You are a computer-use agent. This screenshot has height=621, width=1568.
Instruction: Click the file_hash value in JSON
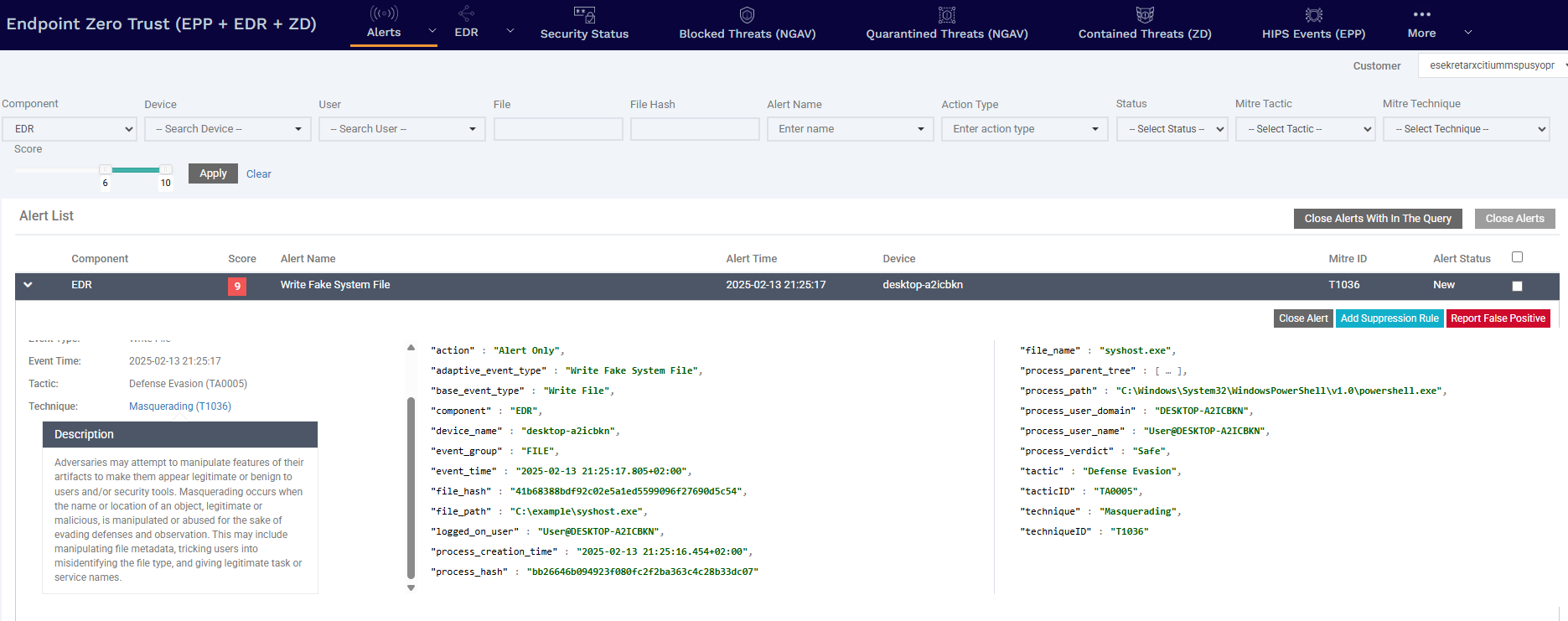coord(626,491)
